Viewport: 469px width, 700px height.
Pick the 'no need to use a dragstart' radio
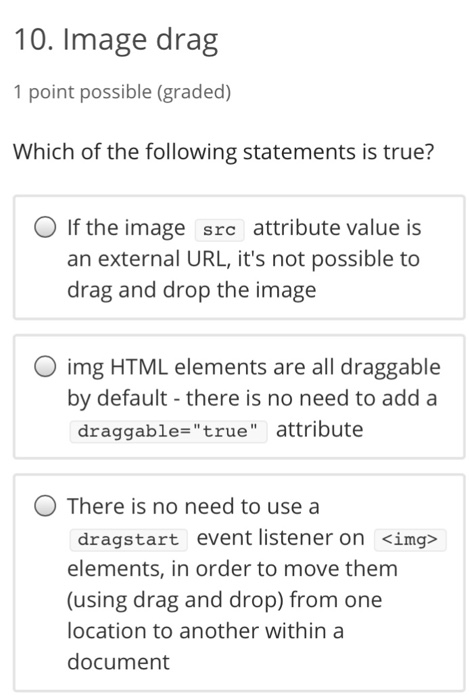click(45, 506)
